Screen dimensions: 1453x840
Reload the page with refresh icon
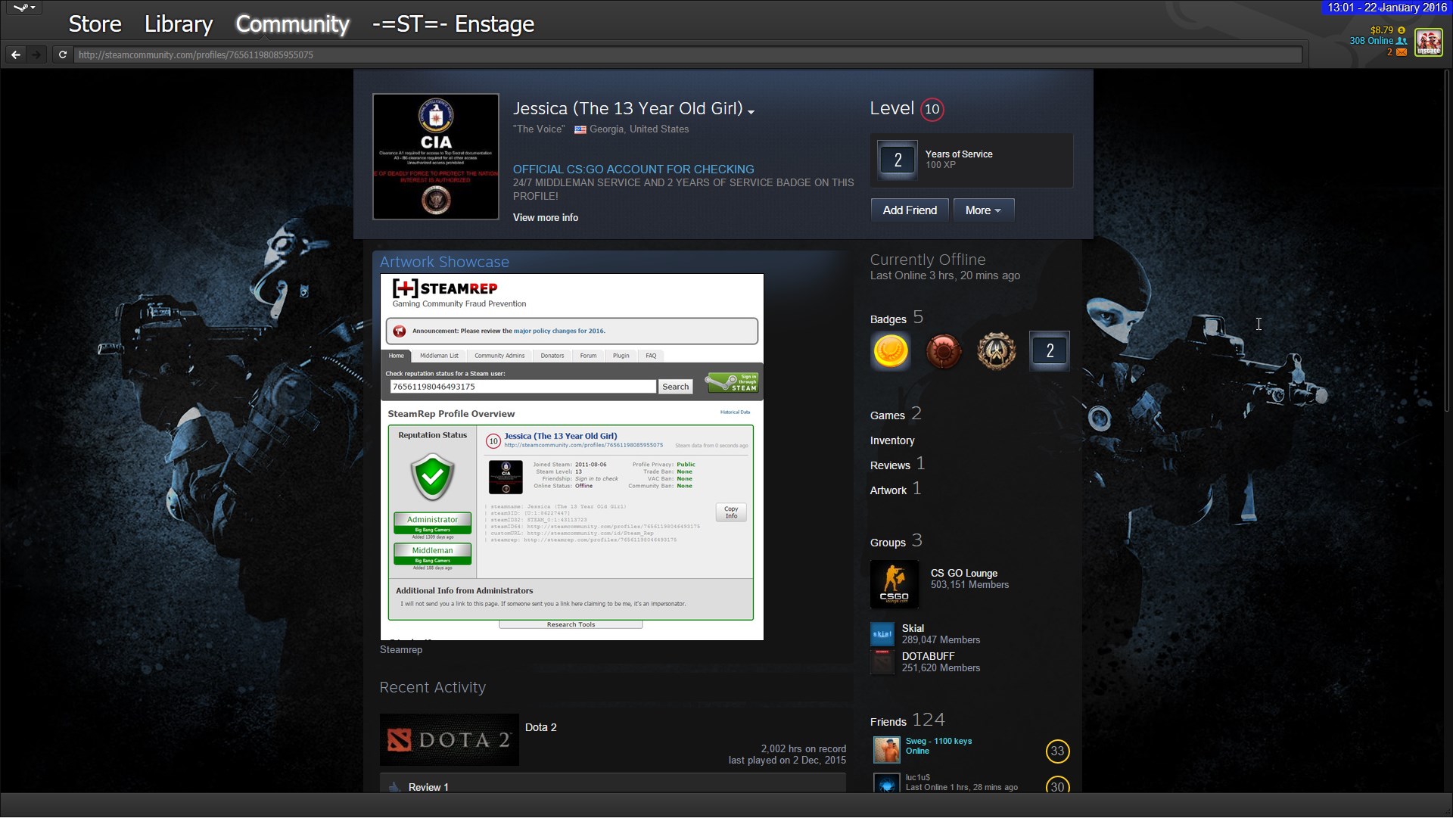tap(63, 54)
